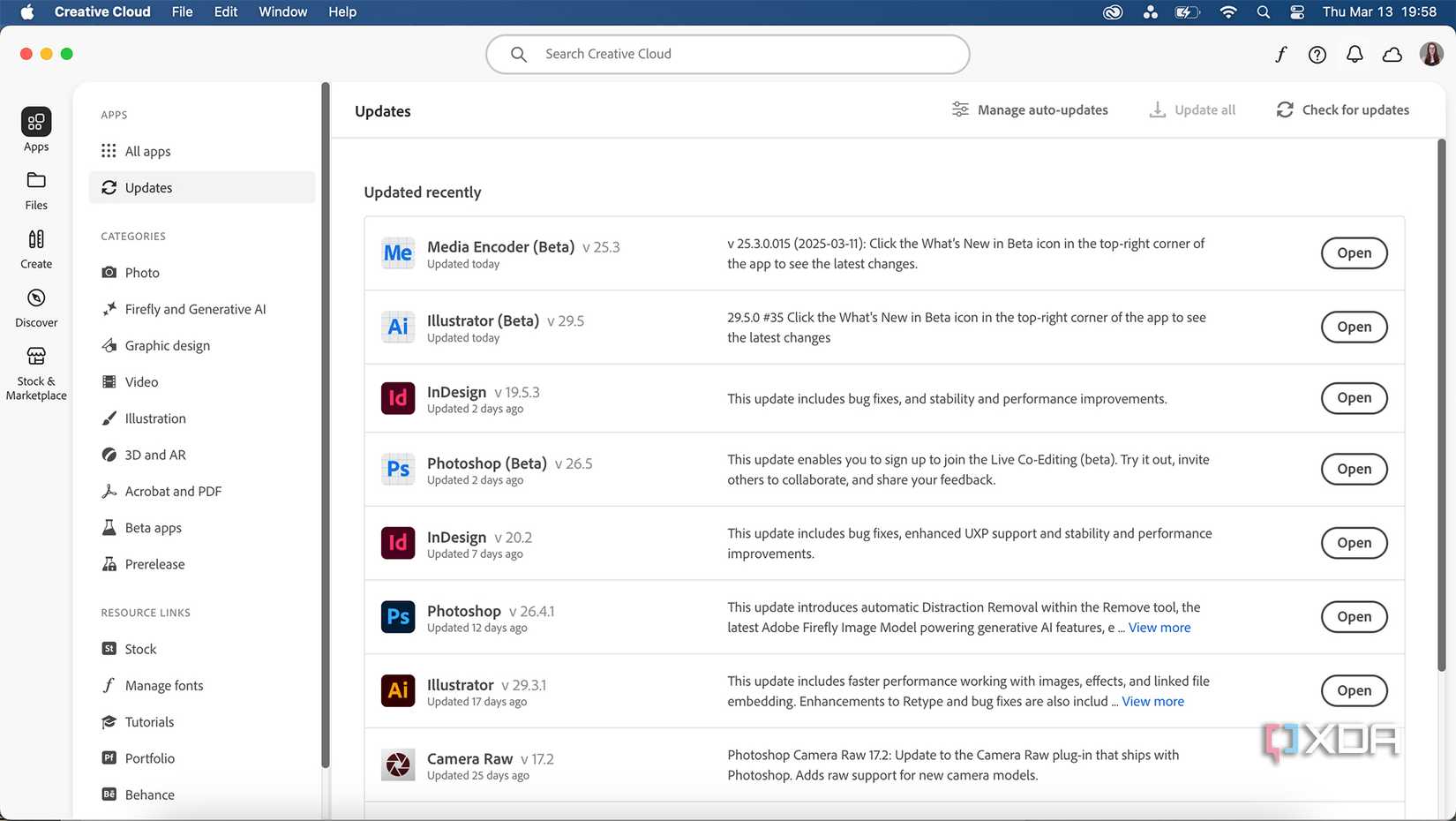Click the fonts icon in top-right header
1456x821 pixels.
1280,55
